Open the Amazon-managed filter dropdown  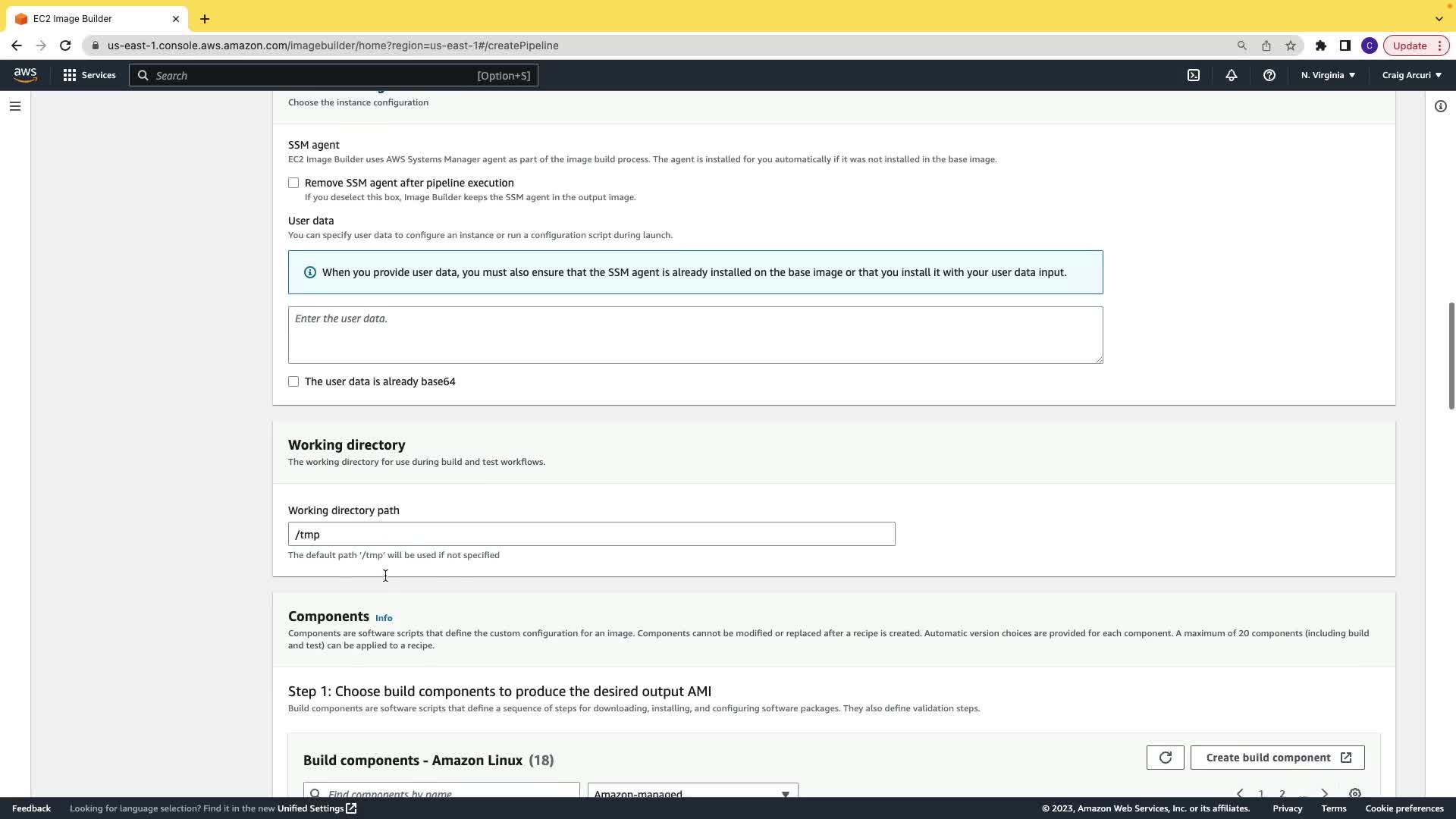pos(692,792)
